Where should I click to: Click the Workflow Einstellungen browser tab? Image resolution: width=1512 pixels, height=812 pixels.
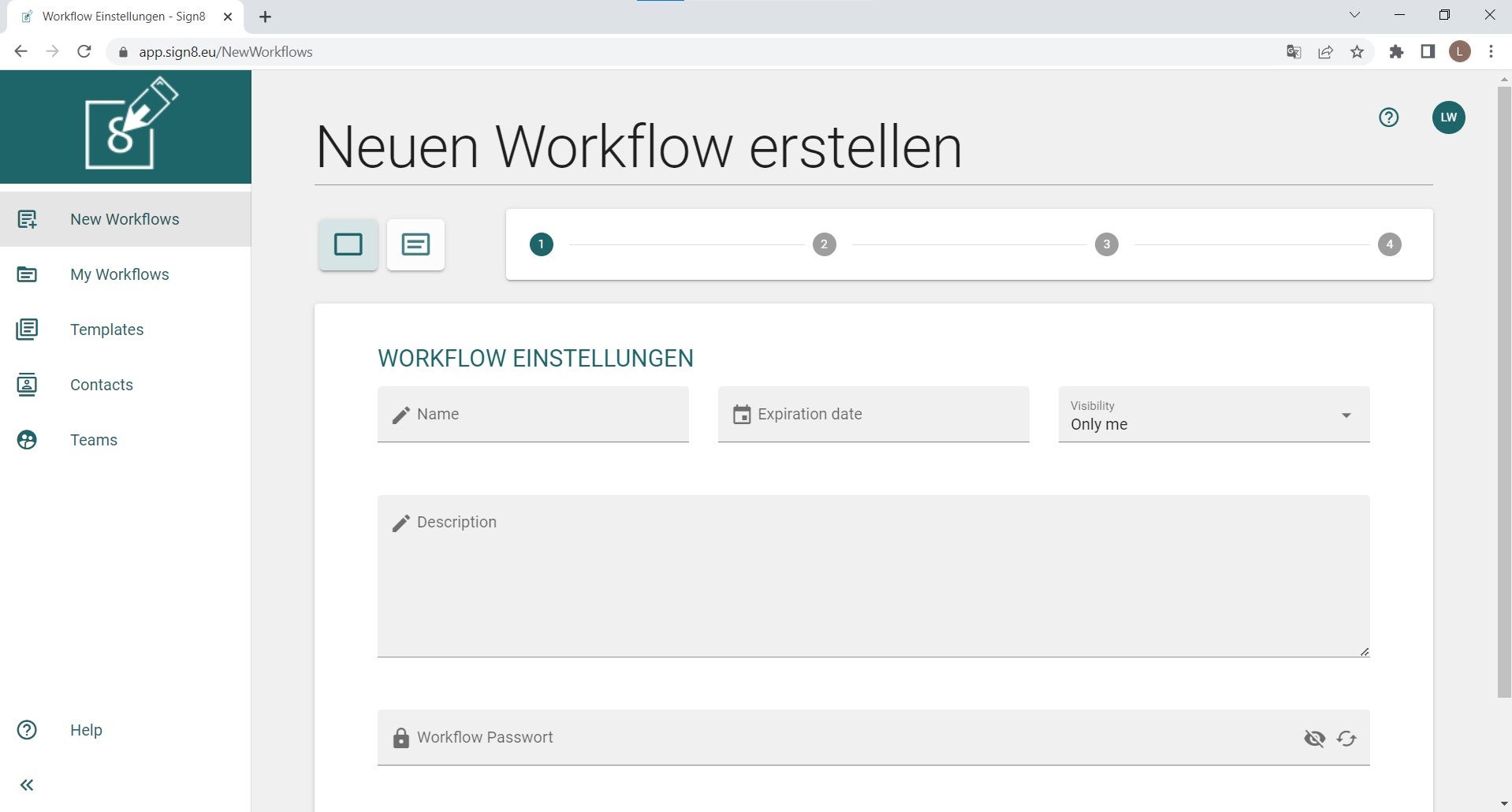coord(126,17)
